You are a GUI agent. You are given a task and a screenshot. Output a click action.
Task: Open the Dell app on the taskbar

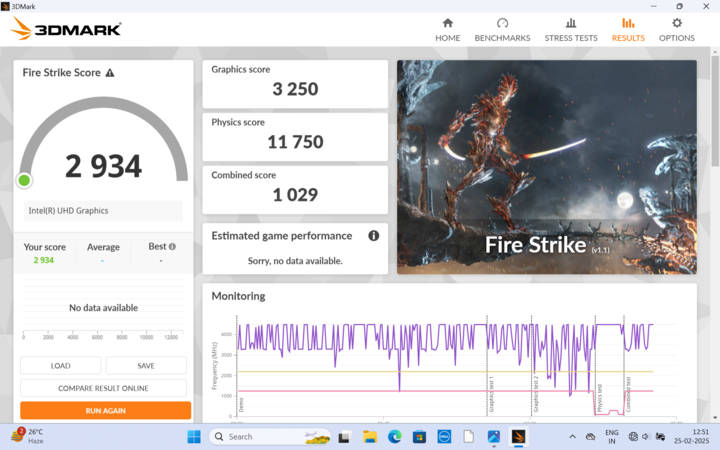click(444, 437)
